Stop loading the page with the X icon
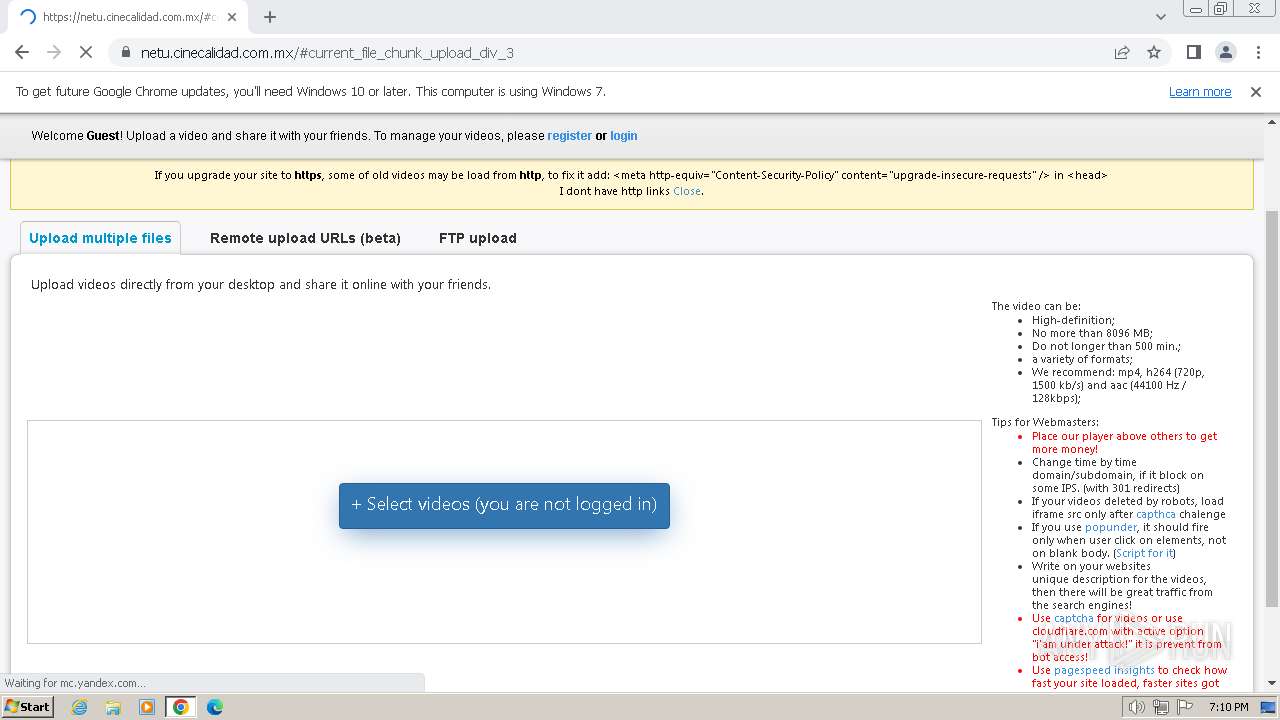The height and width of the screenshot is (720, 1280). 86,52
